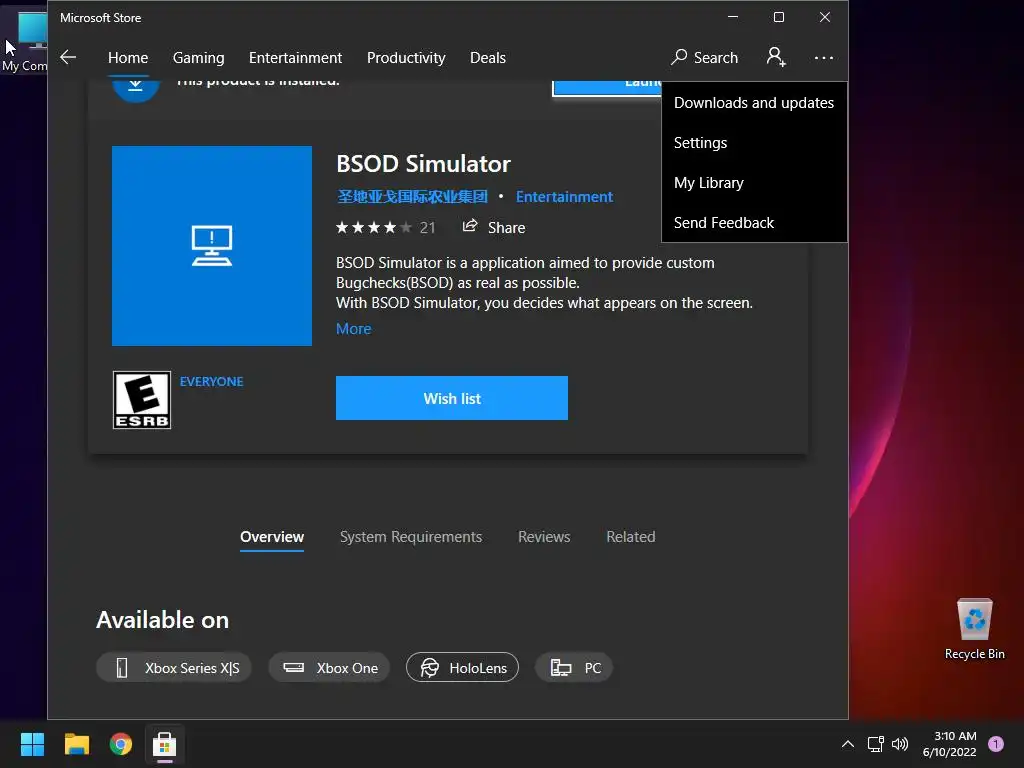Toggle the three-dot See more menu
1024x768 pixels.
824,57
